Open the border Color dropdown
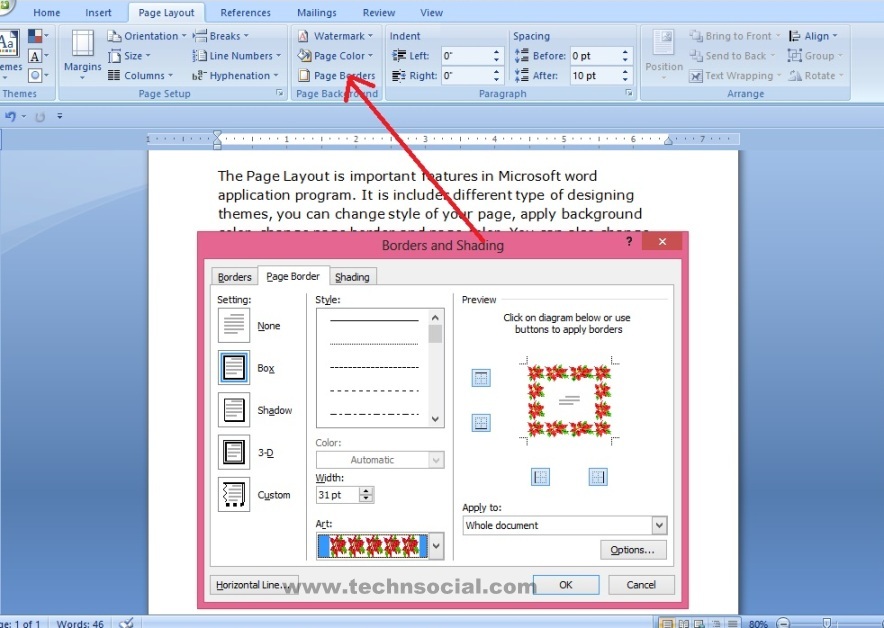Viewport: 884px width, 628px height. (x=434, y=459)
